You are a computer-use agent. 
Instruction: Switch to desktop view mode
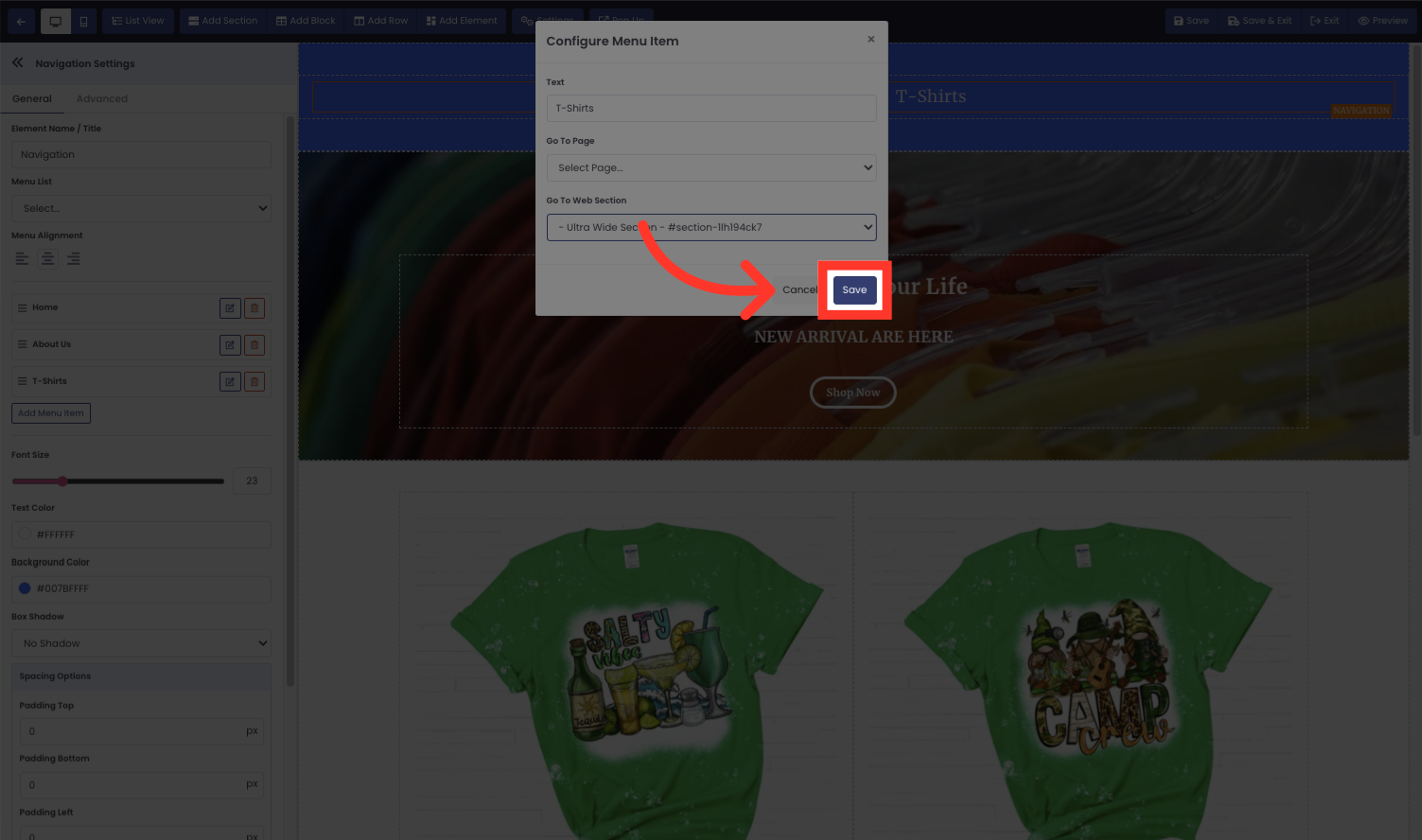pos(56,21)
